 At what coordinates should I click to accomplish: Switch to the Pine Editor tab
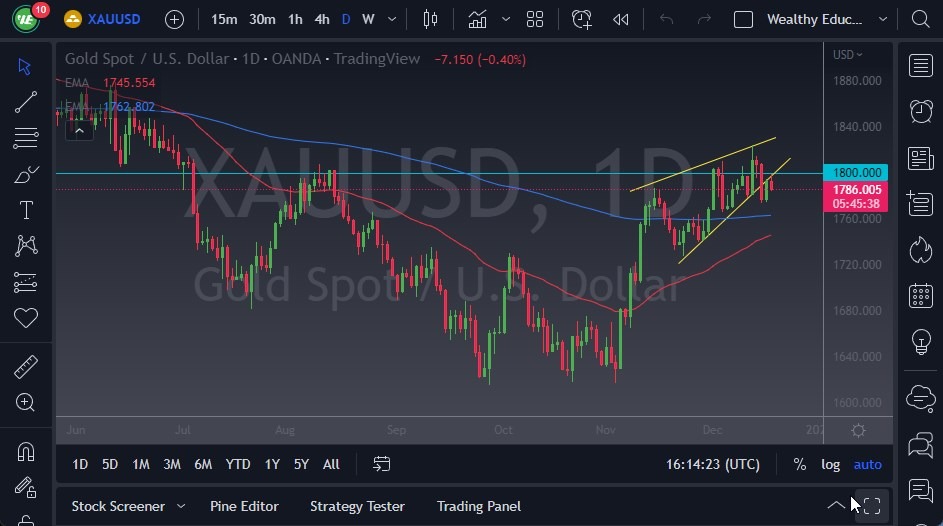click(x=244, y=506)
